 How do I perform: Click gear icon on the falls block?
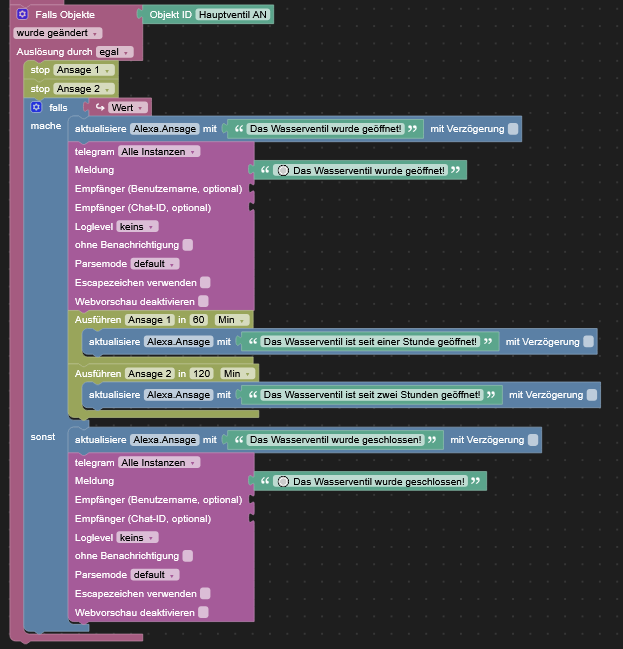click(x=36, y=107)
